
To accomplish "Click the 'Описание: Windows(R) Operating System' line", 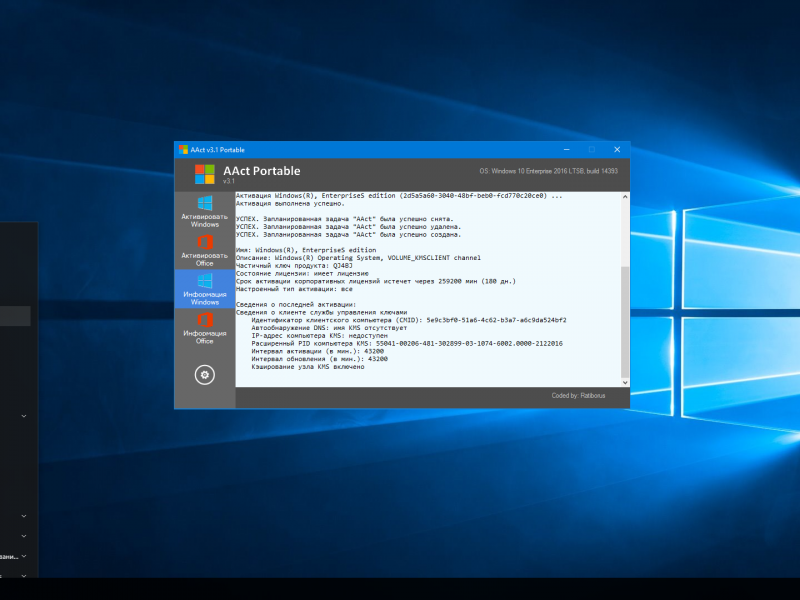I will click(358, 258).
